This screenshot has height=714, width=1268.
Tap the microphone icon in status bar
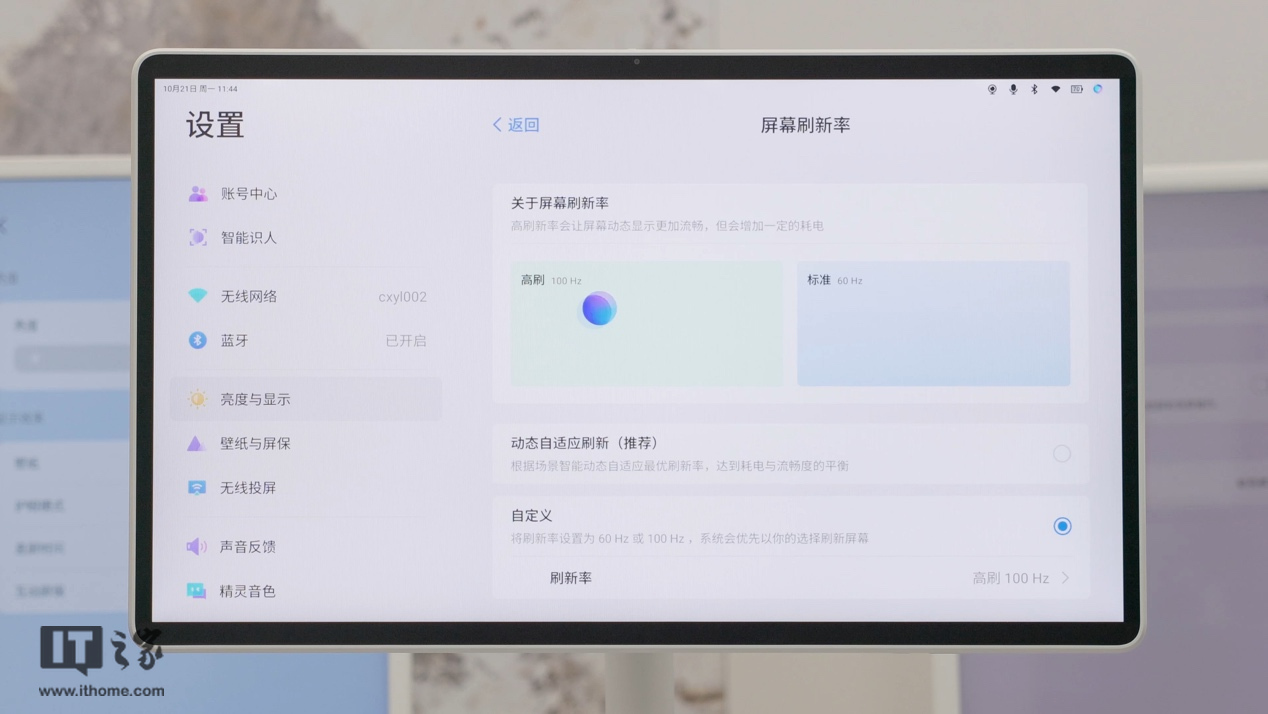pos(1013,89)
